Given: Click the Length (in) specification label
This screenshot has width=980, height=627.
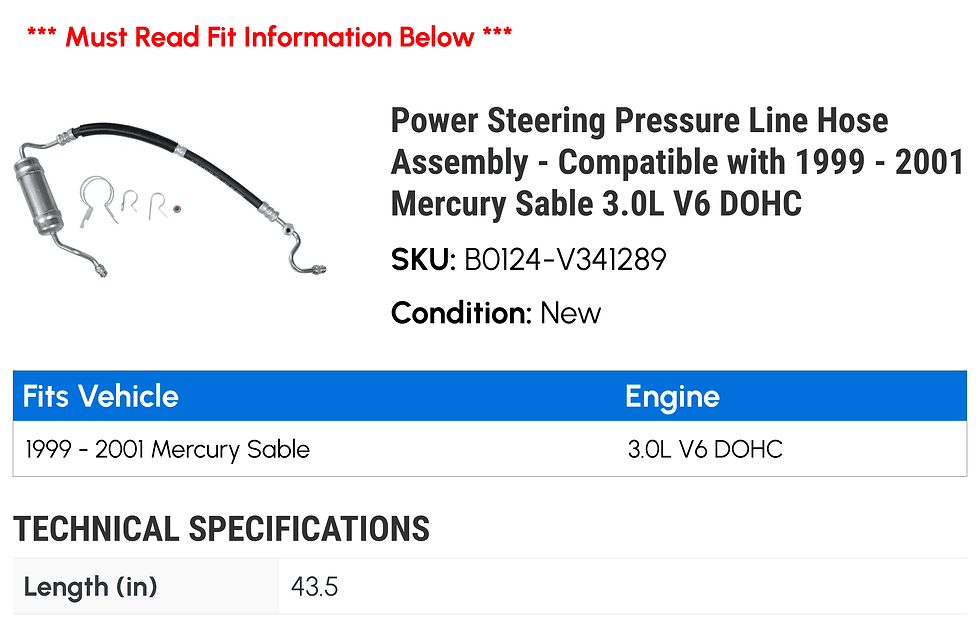Looking at the screenshot, I should (90, 587).
